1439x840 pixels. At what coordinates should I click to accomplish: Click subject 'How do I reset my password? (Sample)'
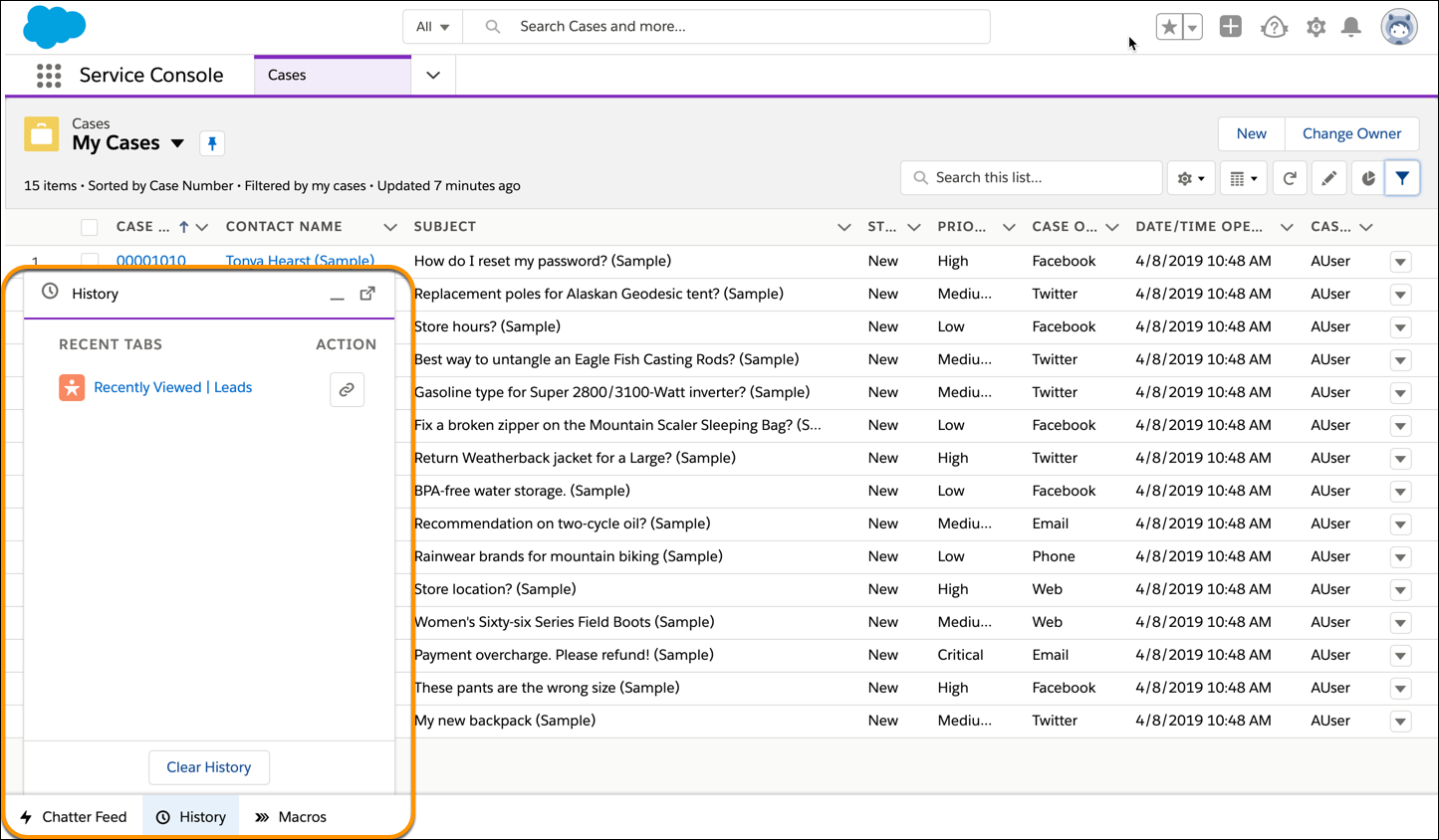coord(543,261)
